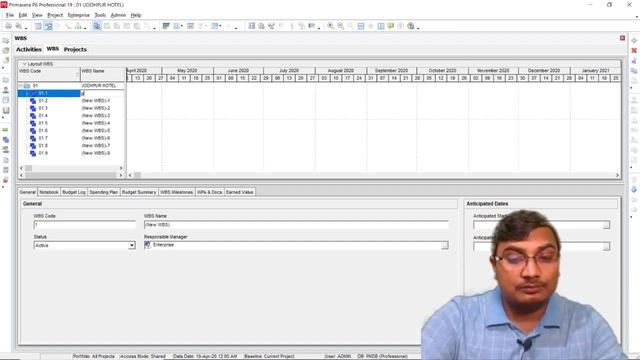
Task: Open the Enterprise menu
Action: pyautogui.click(x=79, y=15)
